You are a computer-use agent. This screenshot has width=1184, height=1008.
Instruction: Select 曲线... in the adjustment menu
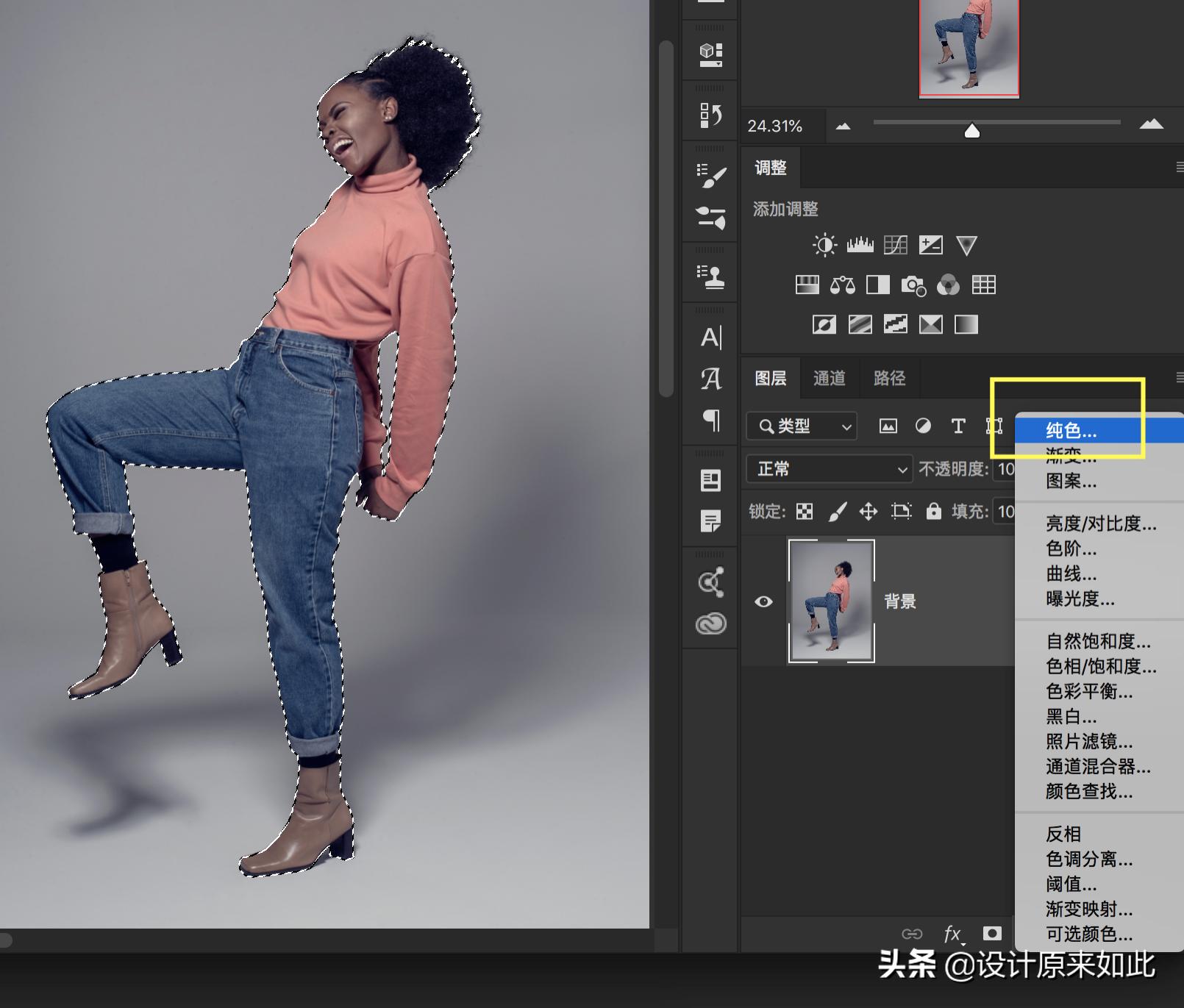(x=1071, y=573)
